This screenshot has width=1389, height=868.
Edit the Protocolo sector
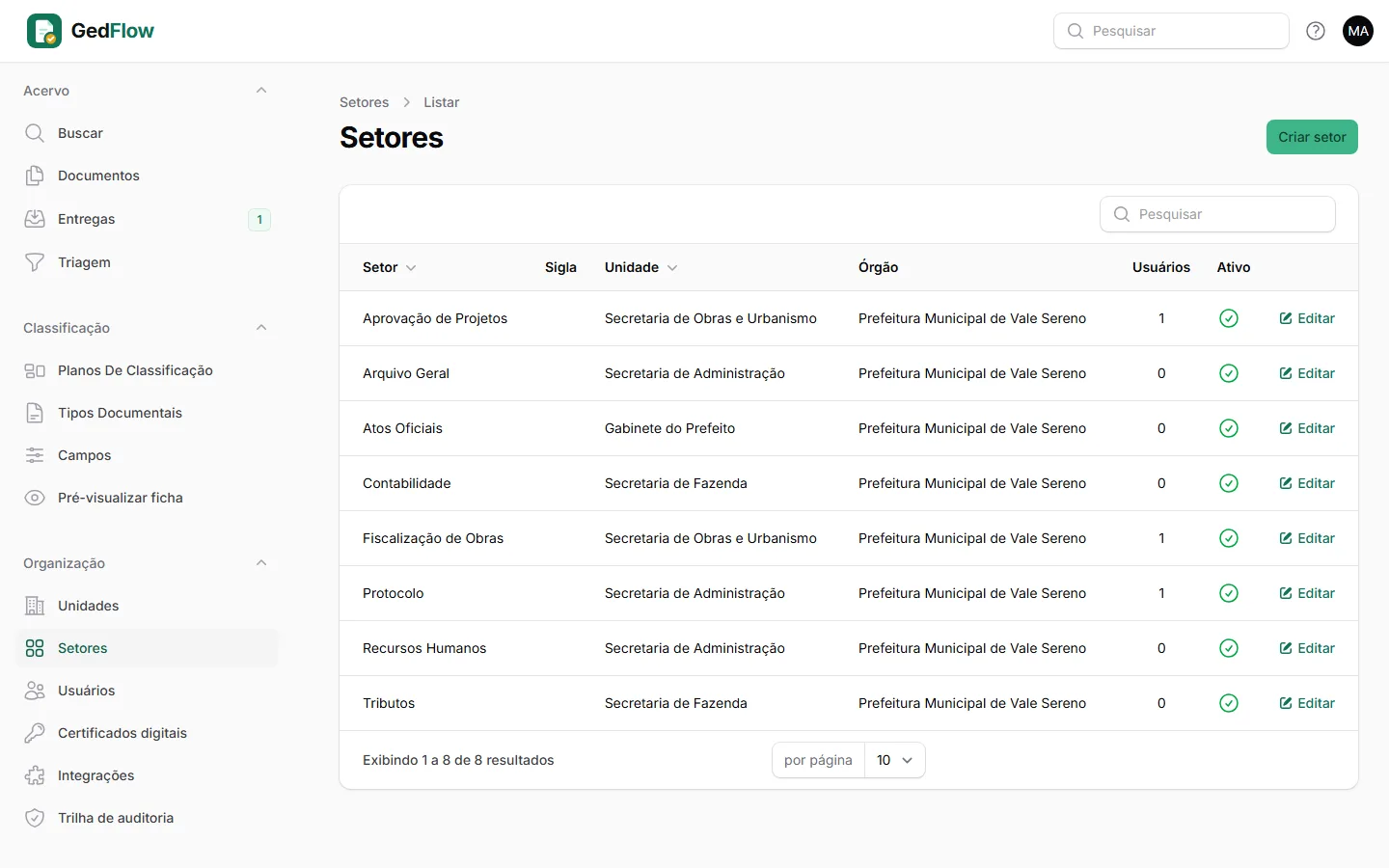click(x=1307, y=593)
